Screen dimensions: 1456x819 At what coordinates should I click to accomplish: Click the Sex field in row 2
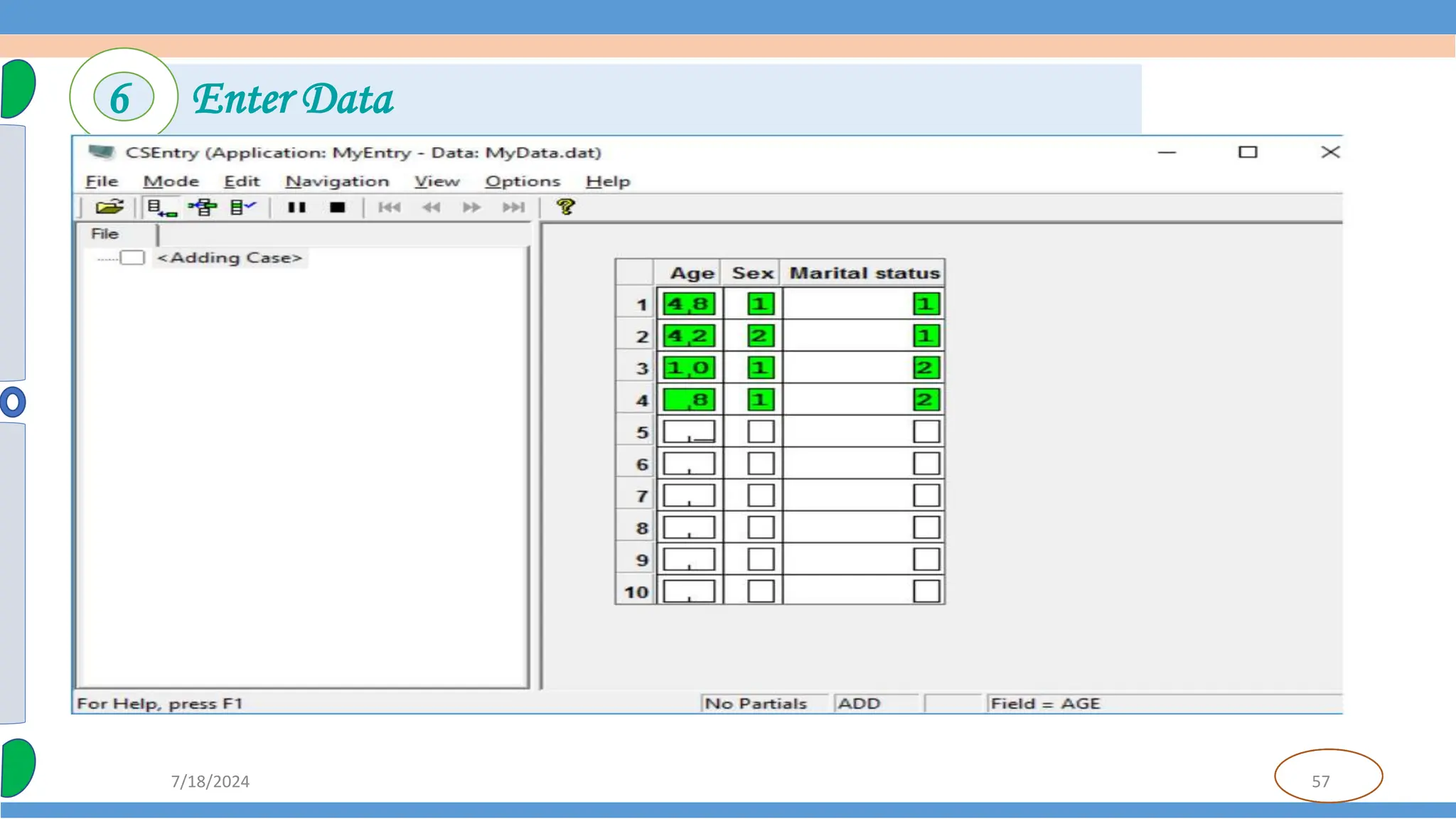(761, 336)
